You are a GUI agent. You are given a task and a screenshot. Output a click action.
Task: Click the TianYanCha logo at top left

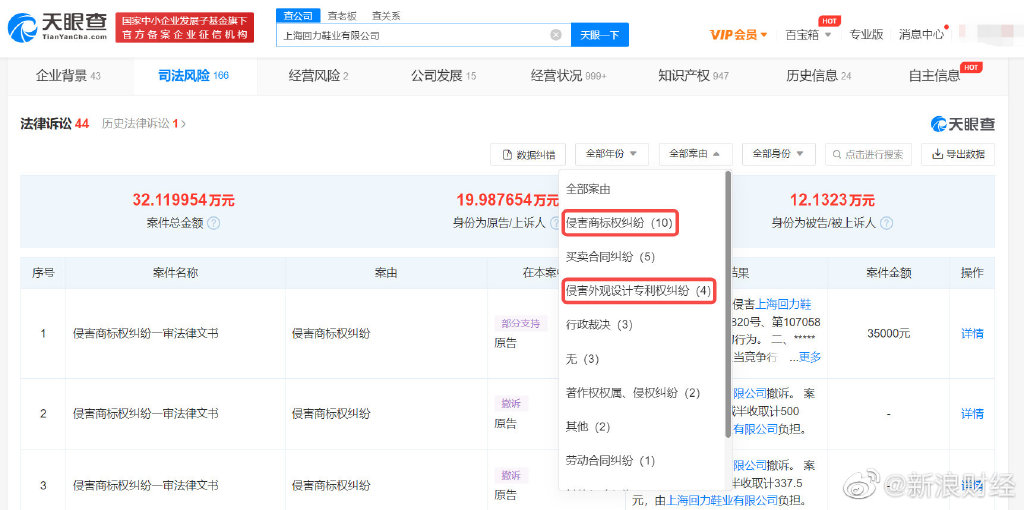click(57, 27)
